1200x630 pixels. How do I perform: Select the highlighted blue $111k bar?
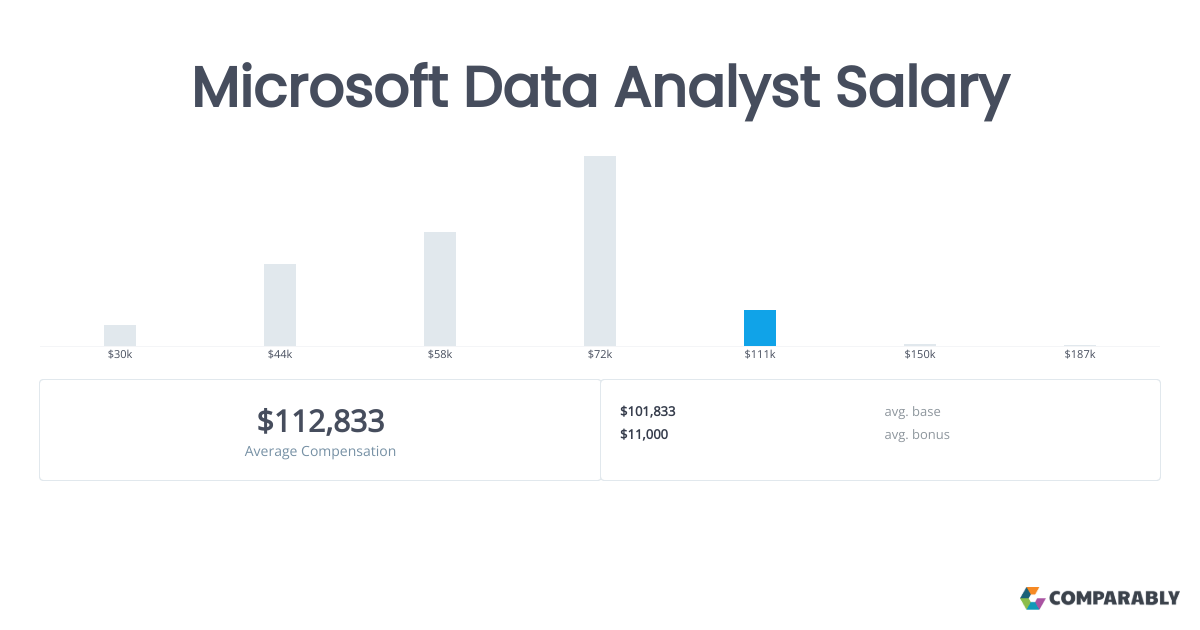point(760,328)
